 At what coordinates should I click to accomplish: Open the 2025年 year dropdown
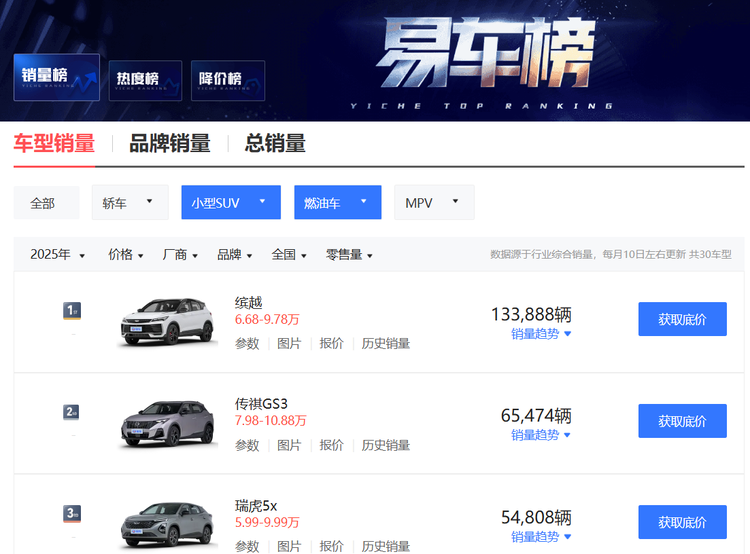click(x=57, y=255)
